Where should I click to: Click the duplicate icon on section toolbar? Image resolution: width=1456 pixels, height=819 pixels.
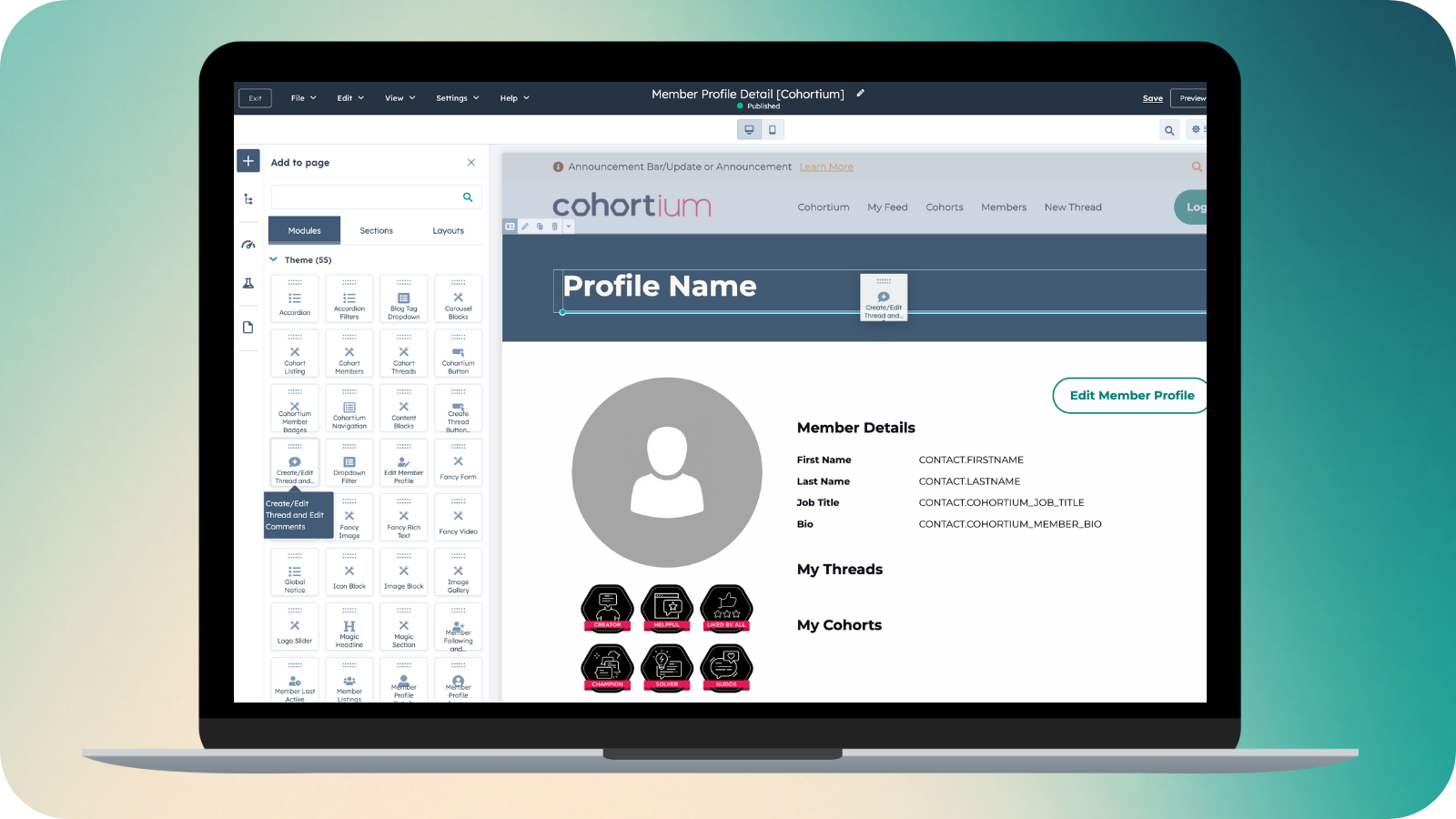540,227
